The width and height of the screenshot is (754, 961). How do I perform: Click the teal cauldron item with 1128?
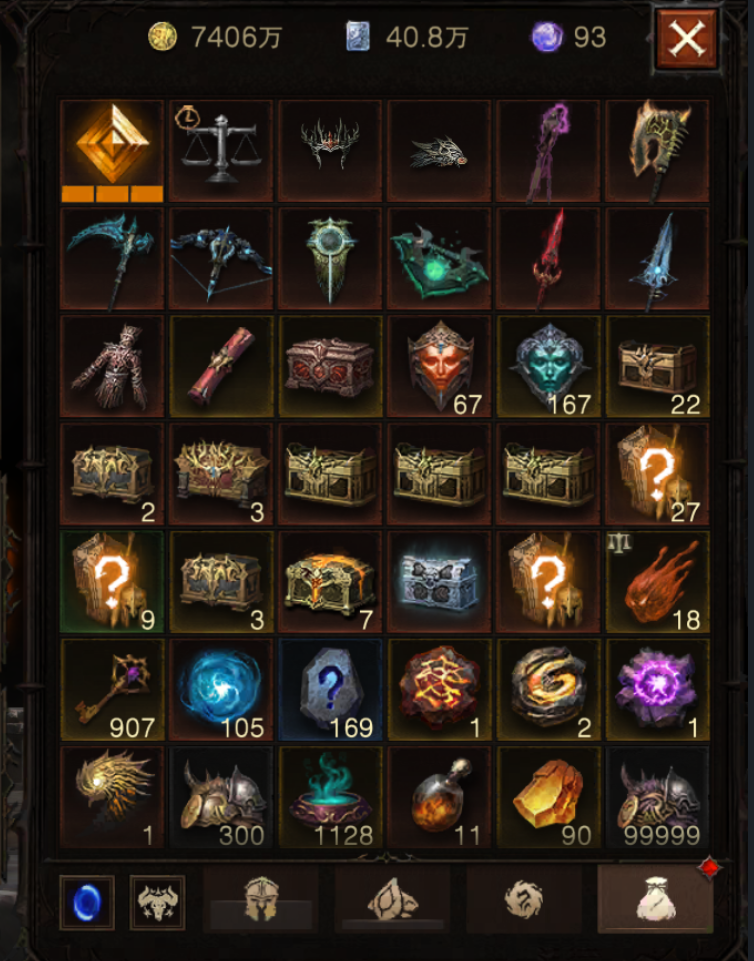[x=330, y=797]
